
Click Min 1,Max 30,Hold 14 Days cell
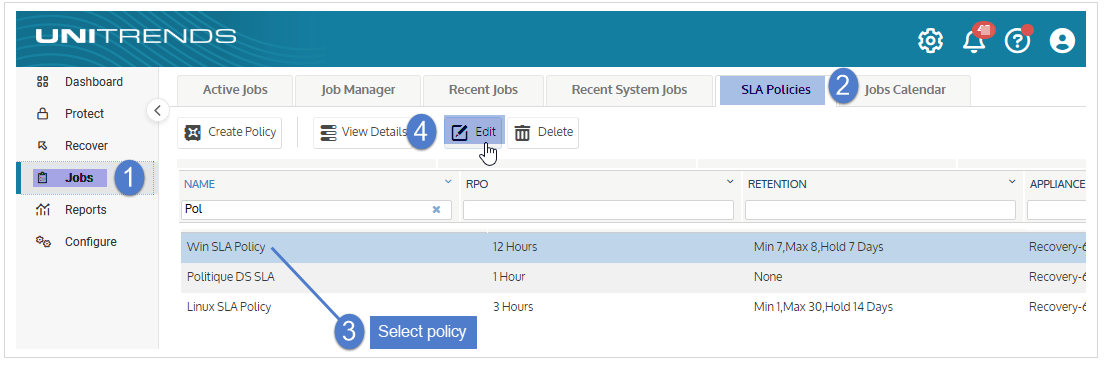coord(823,307)
